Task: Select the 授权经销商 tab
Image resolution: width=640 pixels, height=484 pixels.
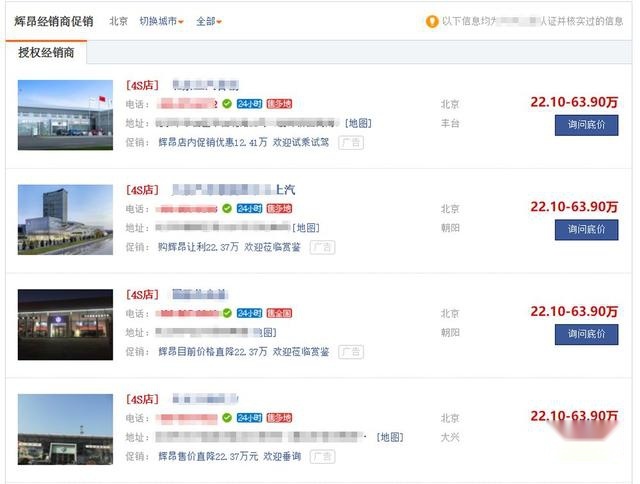Action: (x=46, y=53)
